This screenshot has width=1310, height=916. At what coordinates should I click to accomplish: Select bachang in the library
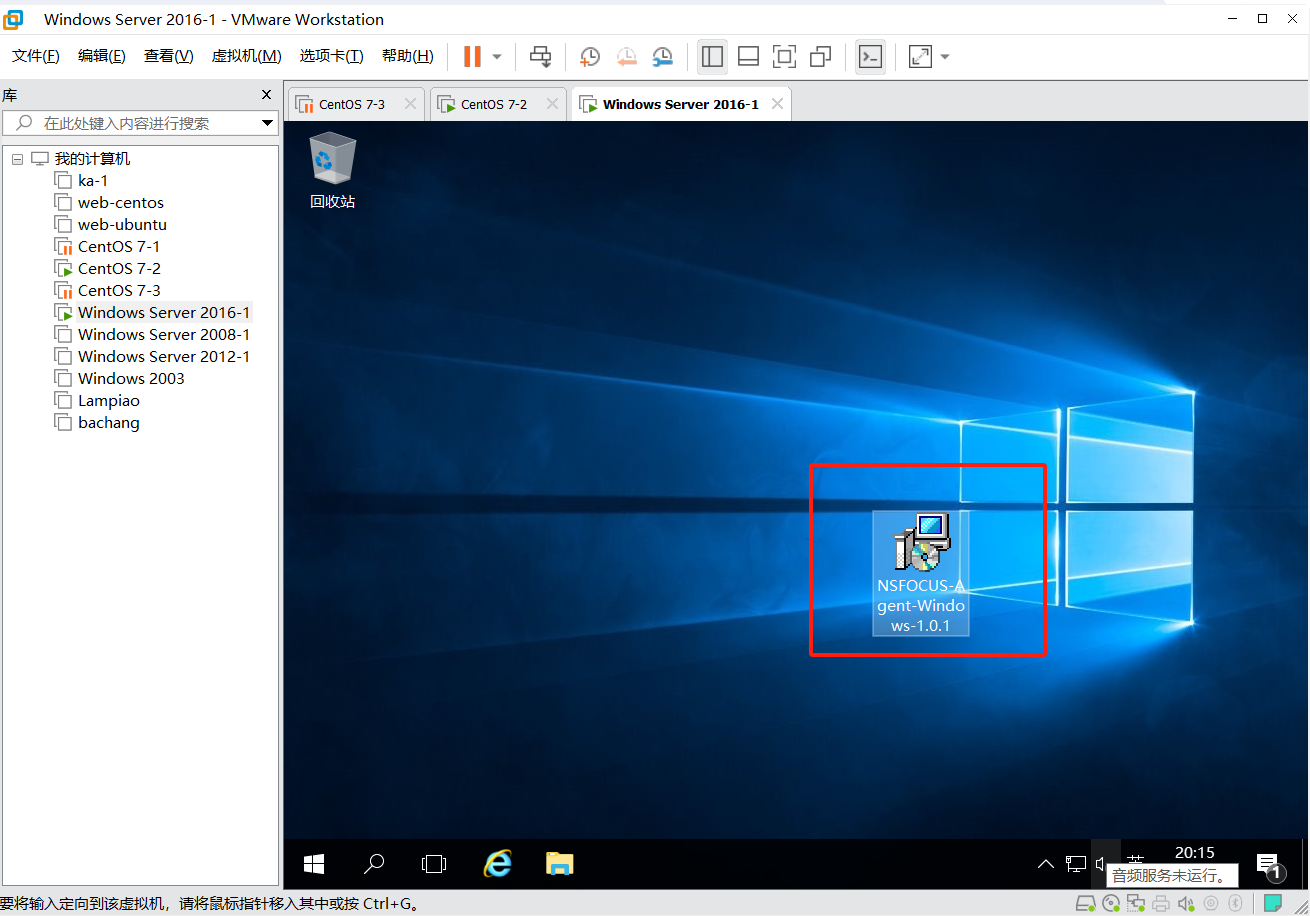coord(109,423)
